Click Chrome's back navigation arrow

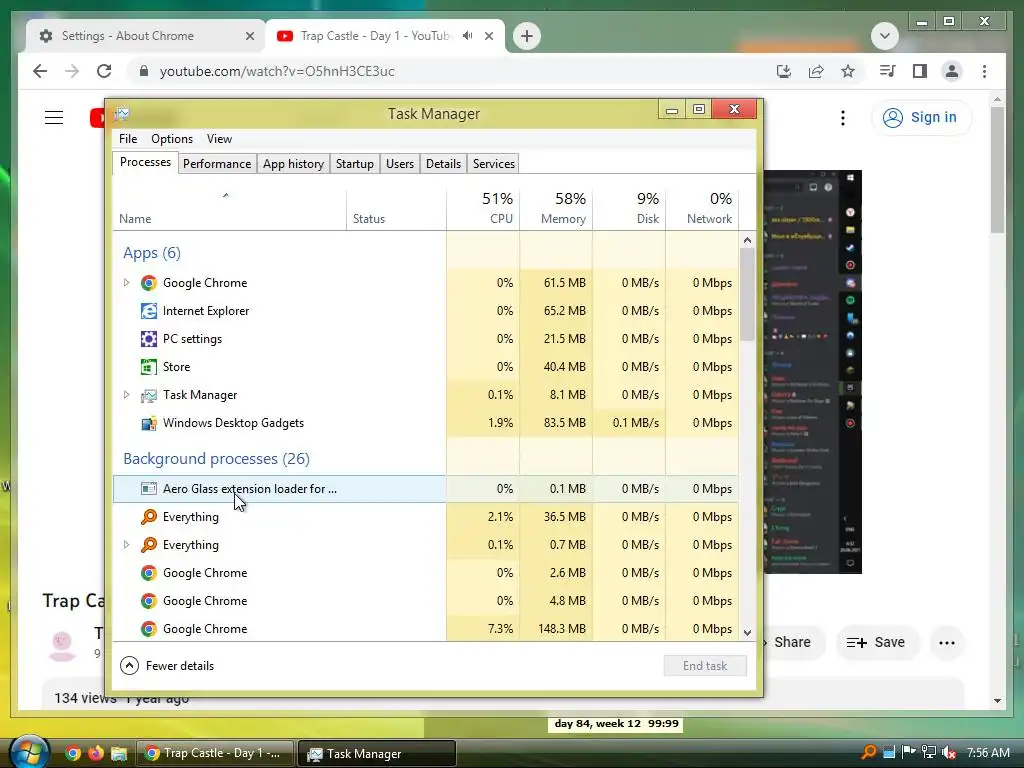[40, 71]
